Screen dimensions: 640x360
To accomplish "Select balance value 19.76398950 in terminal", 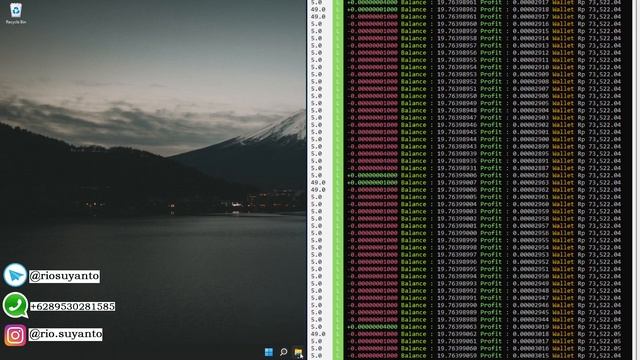I will (456, 96).
